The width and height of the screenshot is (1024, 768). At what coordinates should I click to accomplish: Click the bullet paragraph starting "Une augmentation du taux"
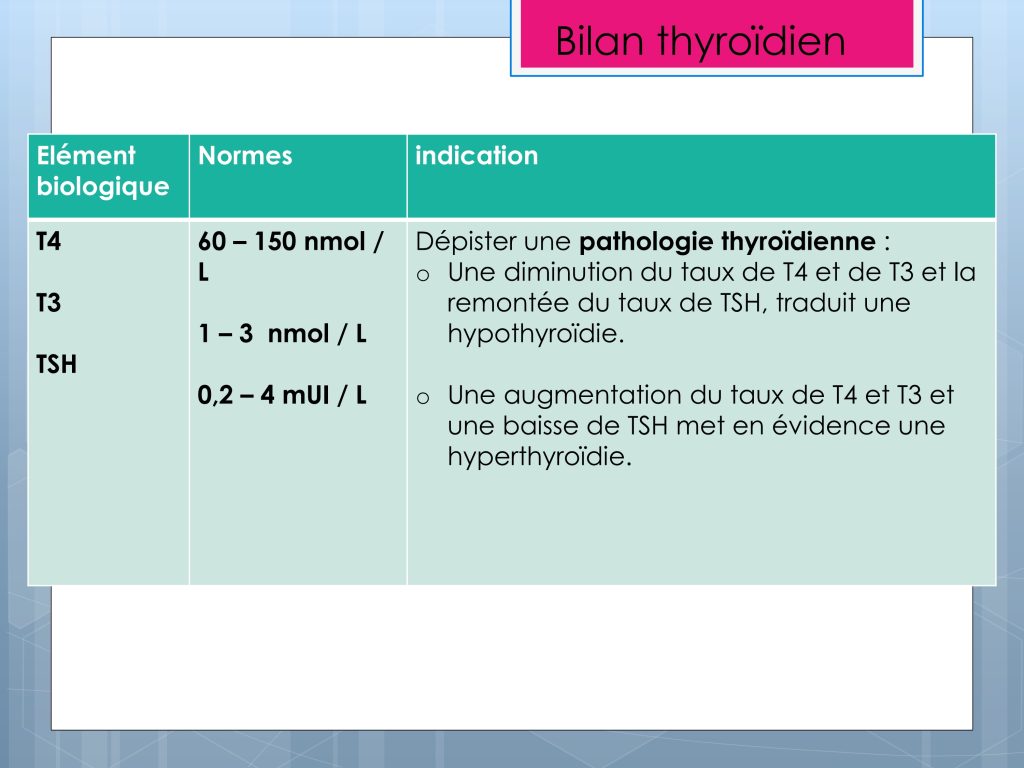click(x=685, y=426)
